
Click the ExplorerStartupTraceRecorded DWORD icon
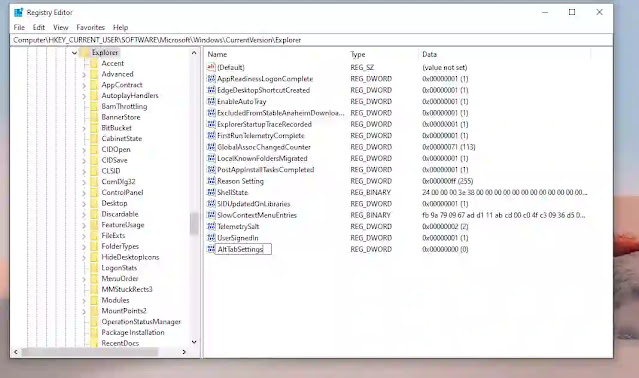[211, 124]
